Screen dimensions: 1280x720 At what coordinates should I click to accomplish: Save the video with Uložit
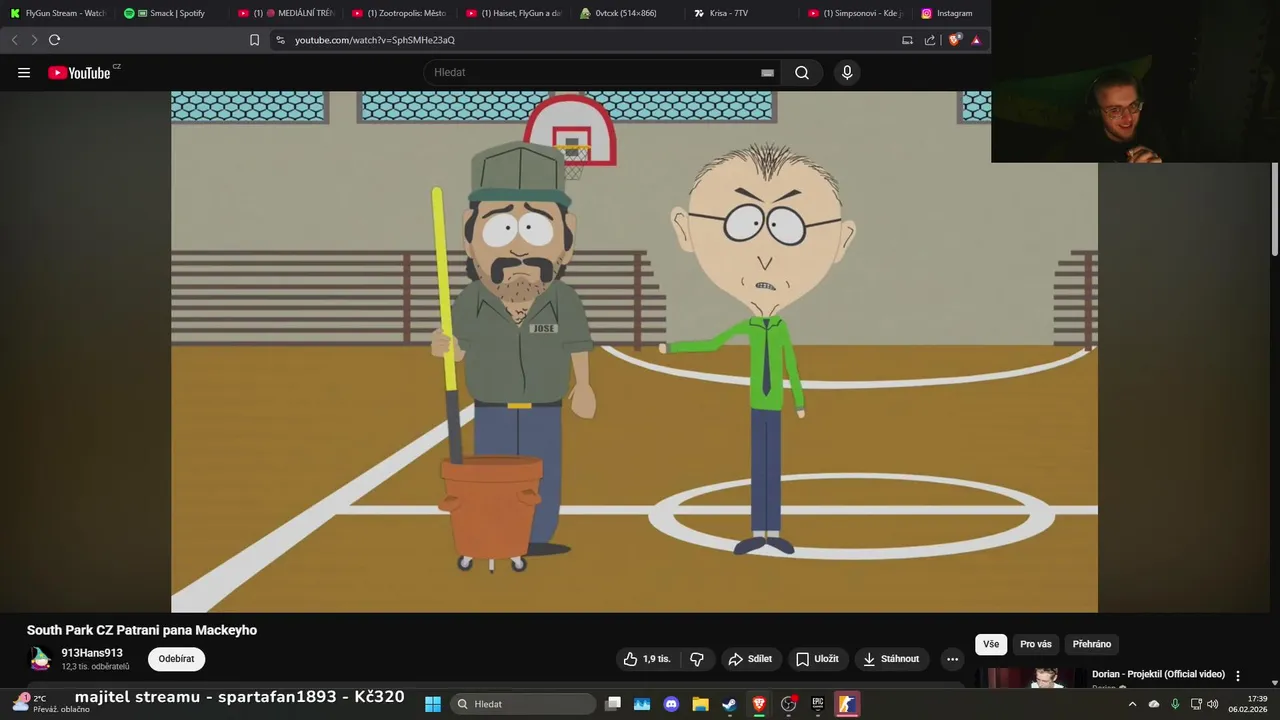point(817,659)
